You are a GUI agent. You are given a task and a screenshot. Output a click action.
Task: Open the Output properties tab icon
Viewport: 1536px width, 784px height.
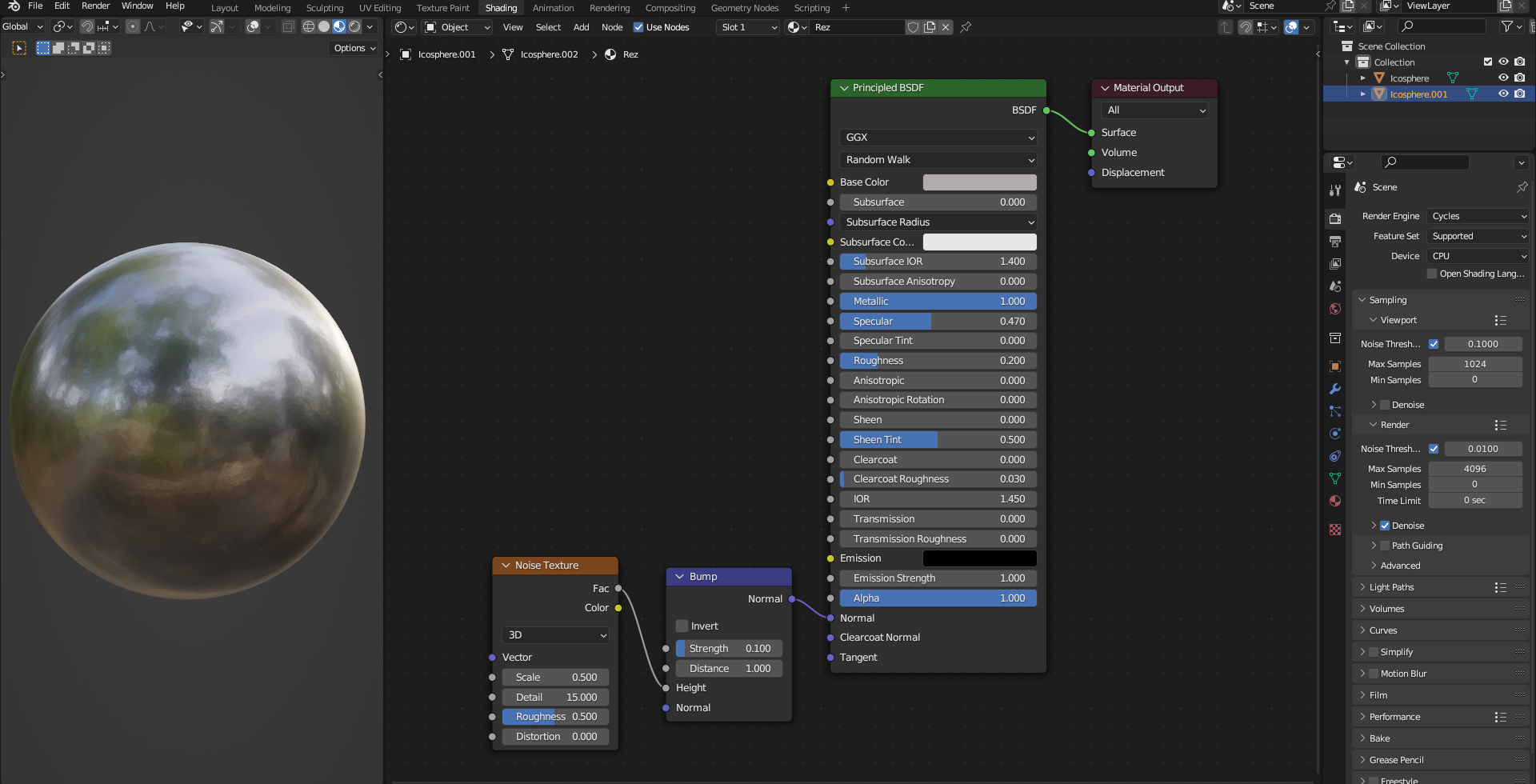click(x=1334, y=241)
